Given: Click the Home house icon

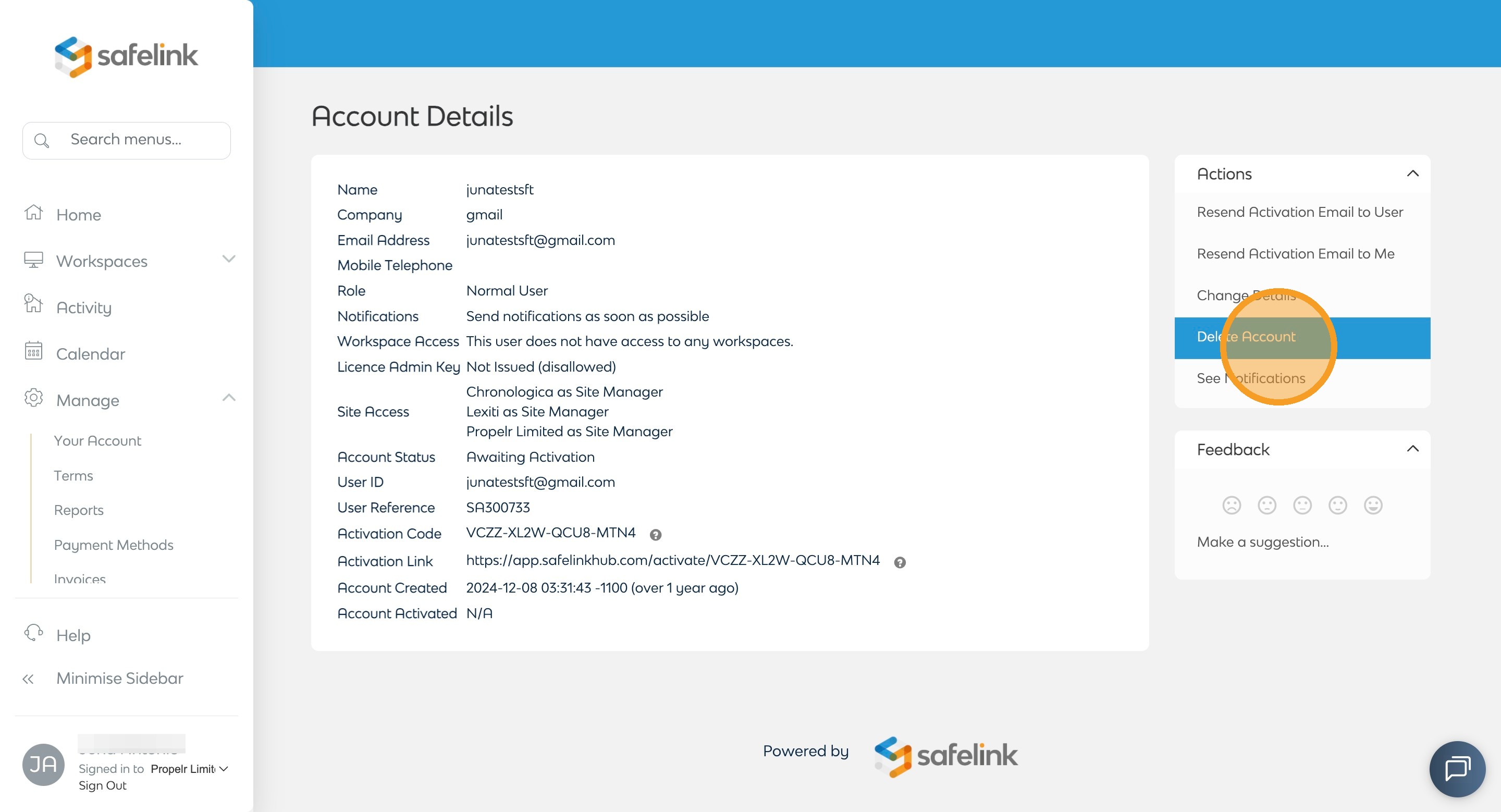Looking at the screenshot, I should [x=33, y=213].
